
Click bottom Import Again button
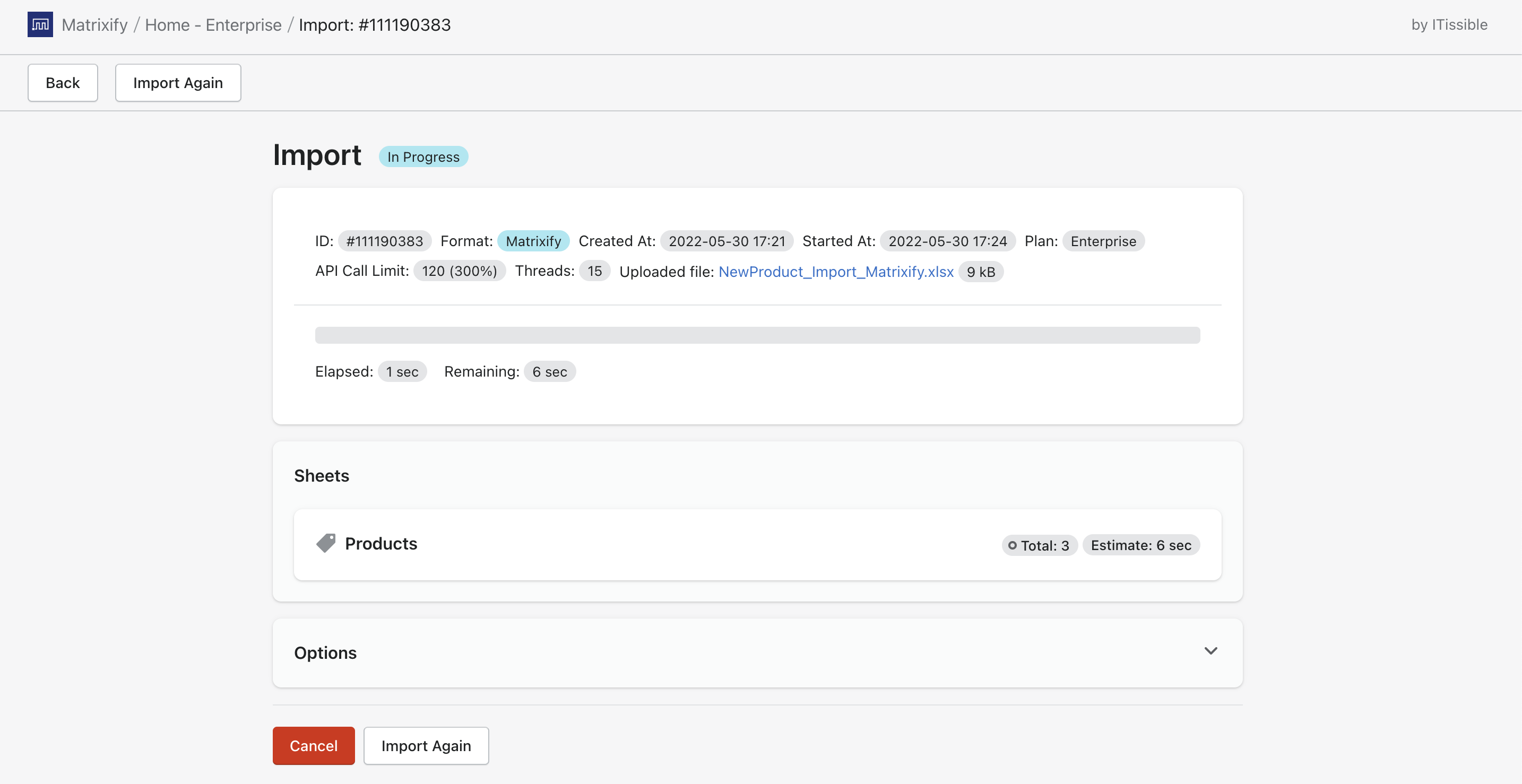coord(426,746)
